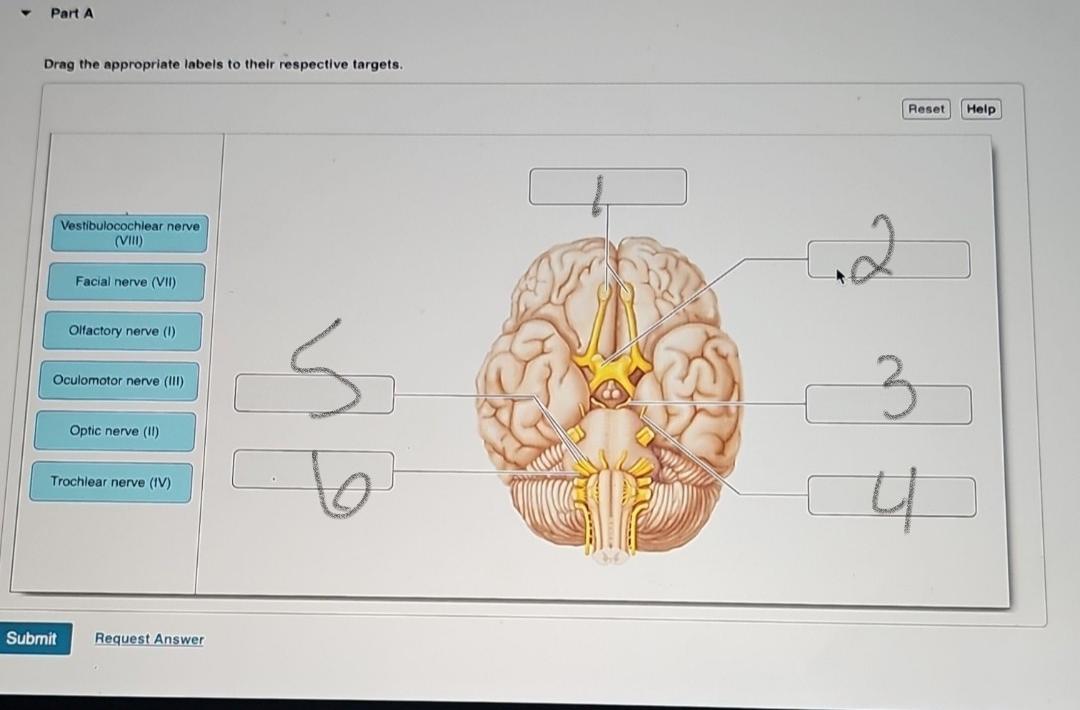Select the Olfactory nerve (I) label
Image resolution: width=1080 pixels, height=710 pixels.
coord(123,330)
